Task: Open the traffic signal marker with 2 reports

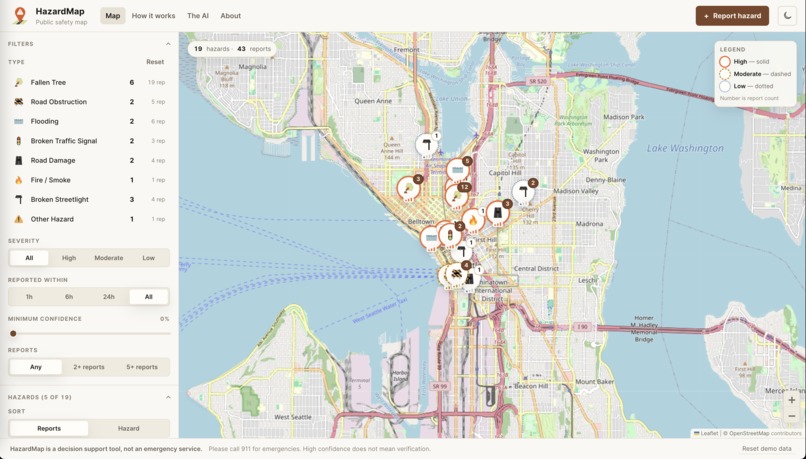Action: [x=450, y=235]
